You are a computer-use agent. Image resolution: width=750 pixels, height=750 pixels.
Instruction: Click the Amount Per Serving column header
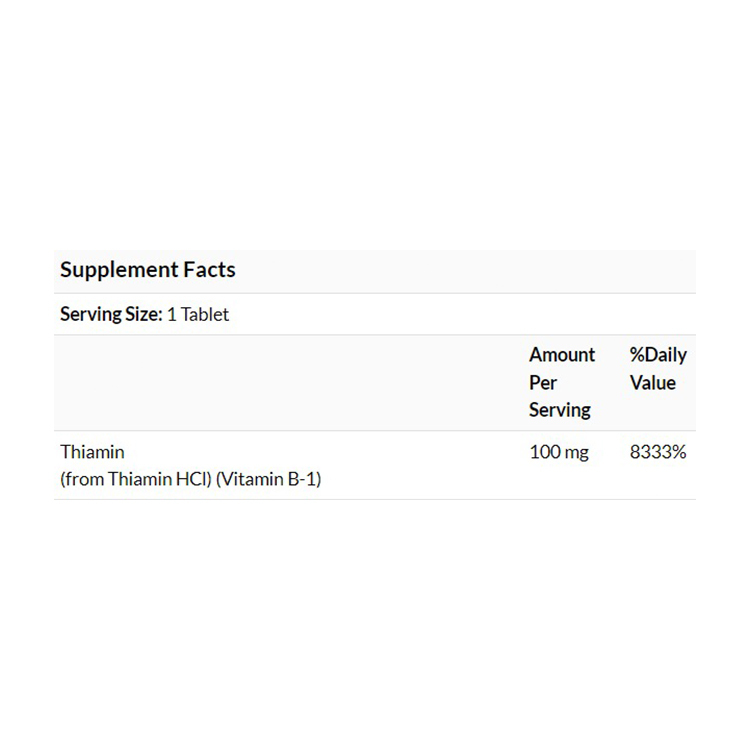tap(562, 382)
